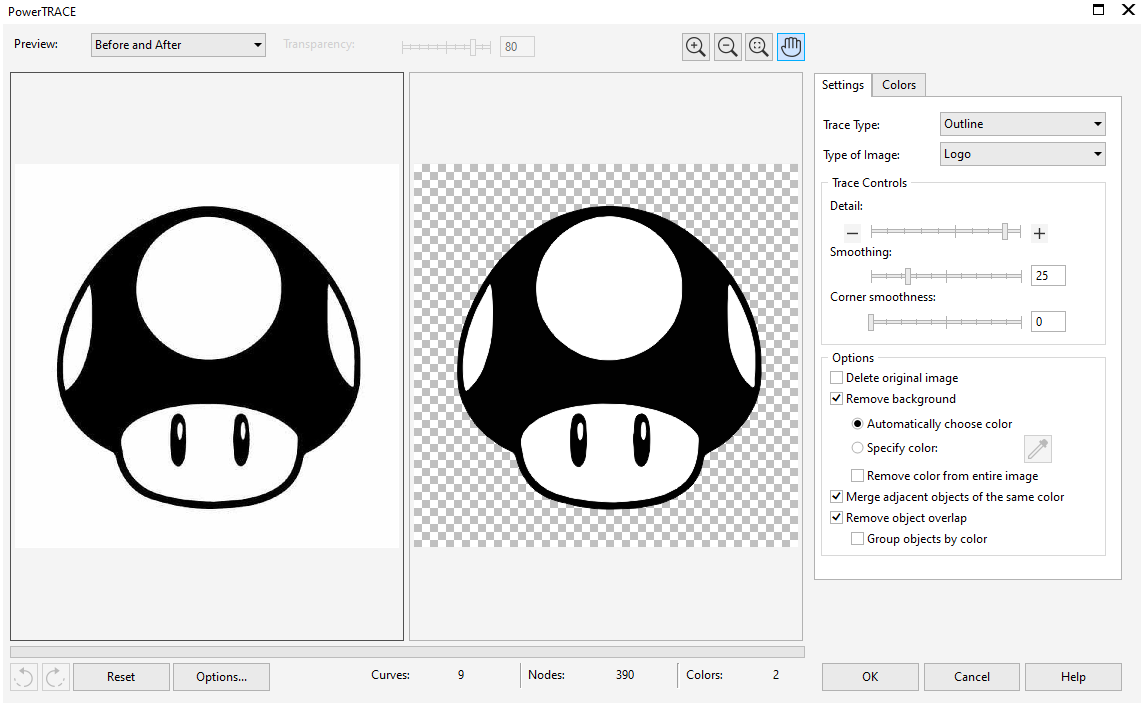
Task: Click the Transparency slider handle
Action: point(473,47)
